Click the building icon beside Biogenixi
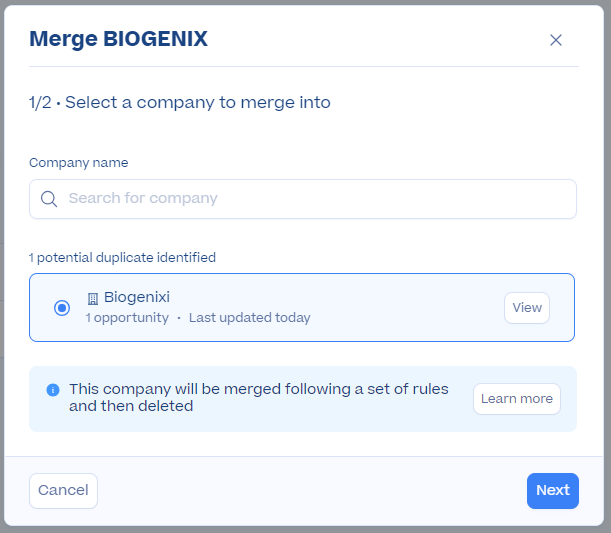Image resolution: width=611 pixels, height=533 pixels. (x=93, y=299)
